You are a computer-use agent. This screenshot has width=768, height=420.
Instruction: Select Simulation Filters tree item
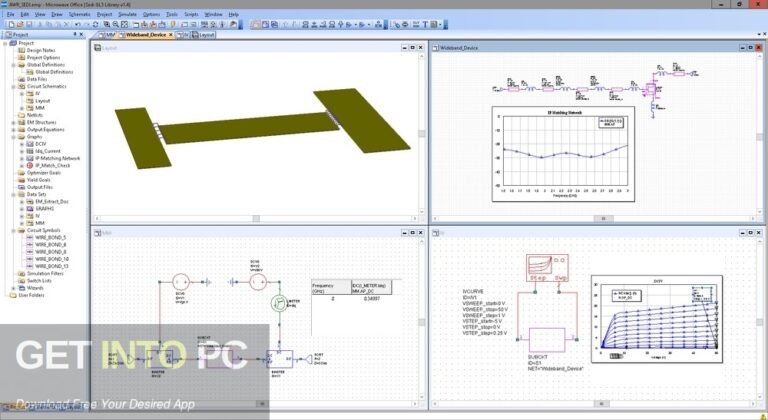(45, 274)
